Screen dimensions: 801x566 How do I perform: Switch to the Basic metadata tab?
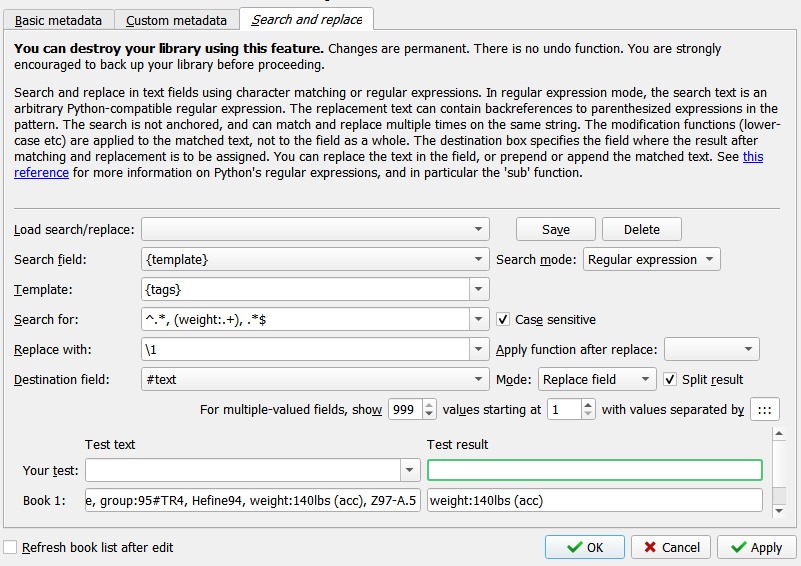[x=59, y=20]
